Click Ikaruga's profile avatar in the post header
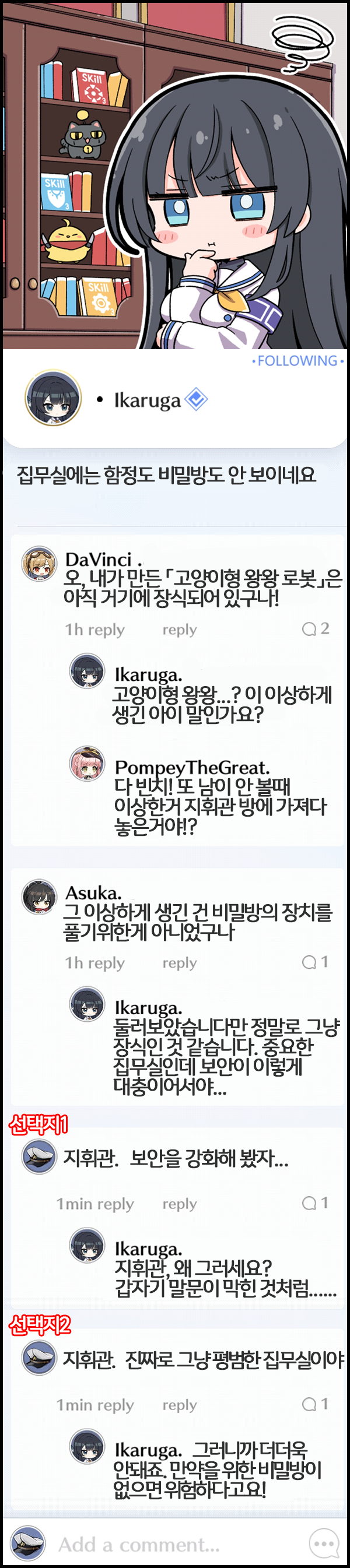 (53, 398)
